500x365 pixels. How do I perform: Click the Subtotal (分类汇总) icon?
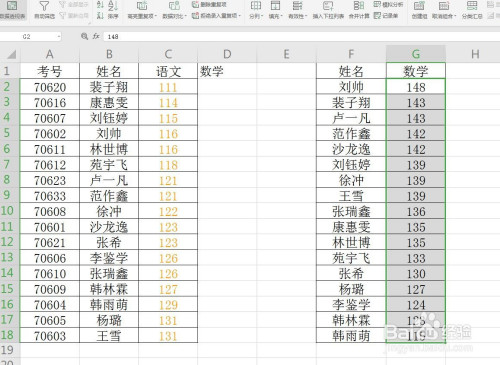(472, 6)
